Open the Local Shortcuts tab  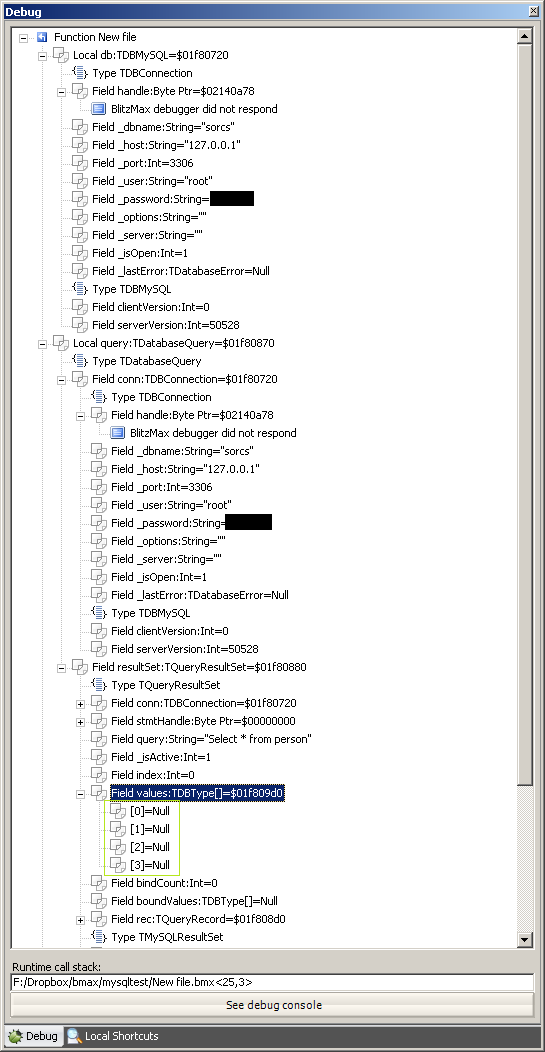tap(112, 1037)
